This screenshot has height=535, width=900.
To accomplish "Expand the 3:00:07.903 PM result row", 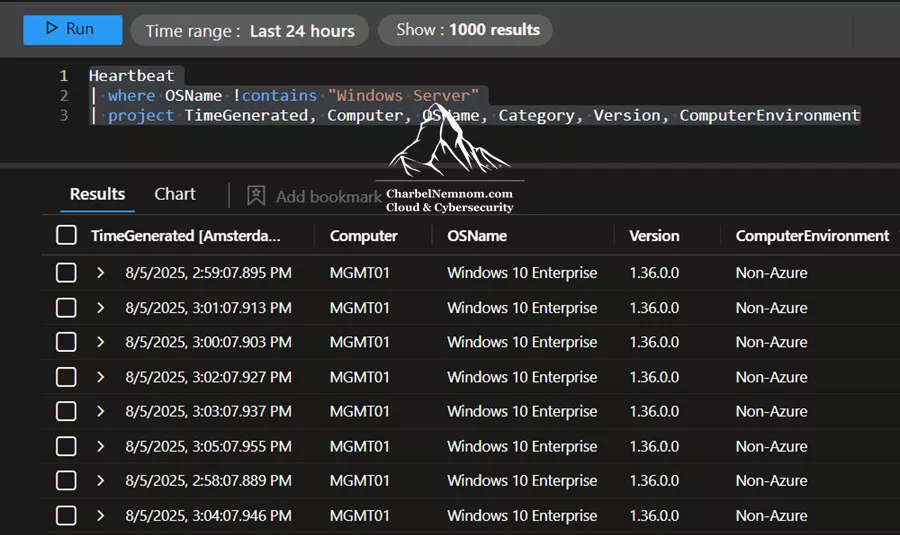I will 100,342.
